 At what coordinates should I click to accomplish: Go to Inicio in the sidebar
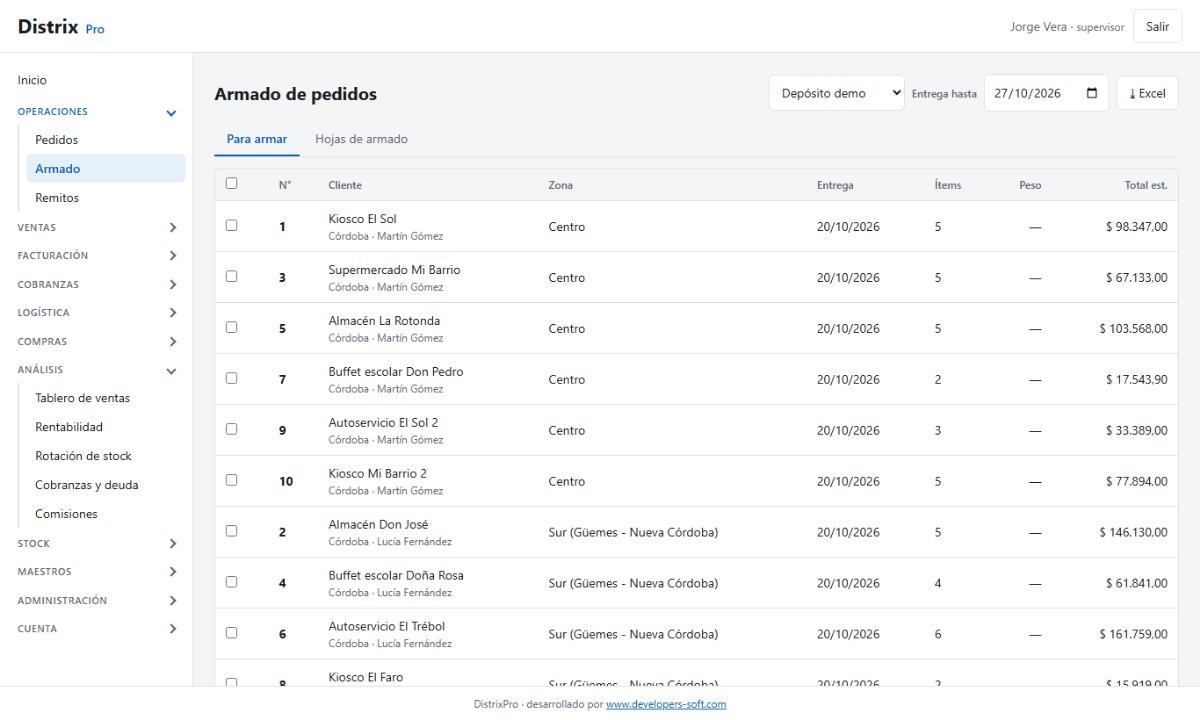point(98,80)
